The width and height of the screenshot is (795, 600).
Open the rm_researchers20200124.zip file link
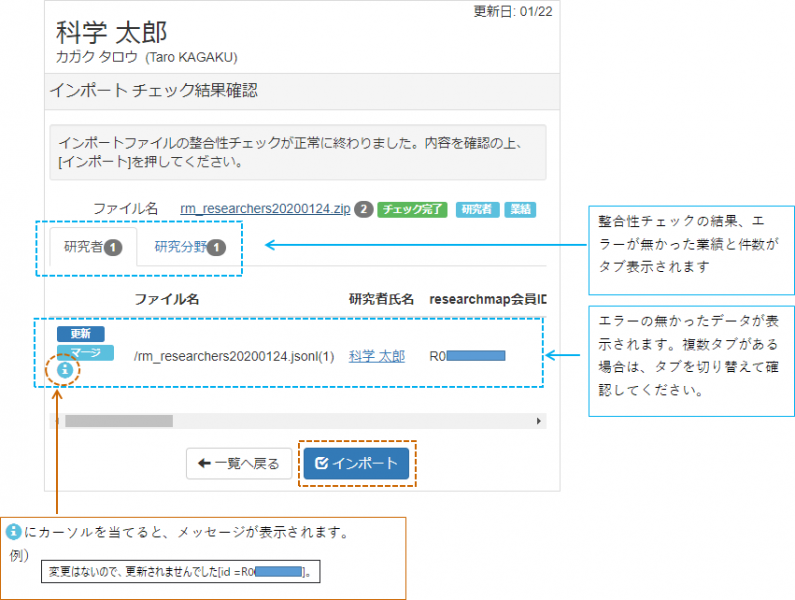[x=264, y=209]
